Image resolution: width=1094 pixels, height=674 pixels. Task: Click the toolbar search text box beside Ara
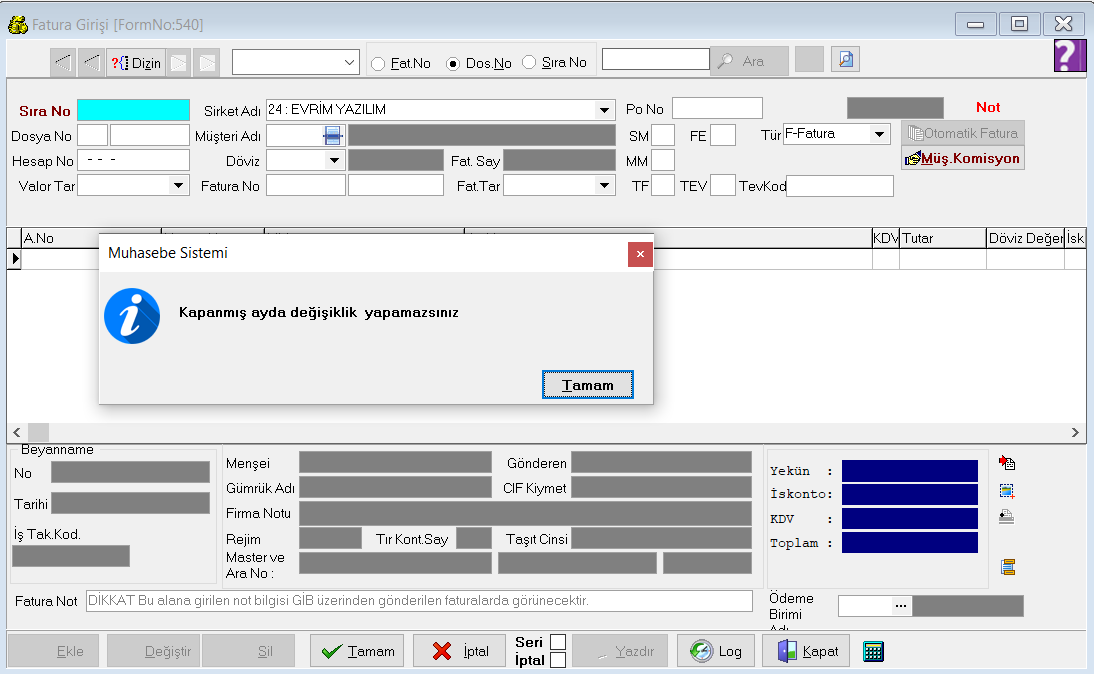(656, 59)
